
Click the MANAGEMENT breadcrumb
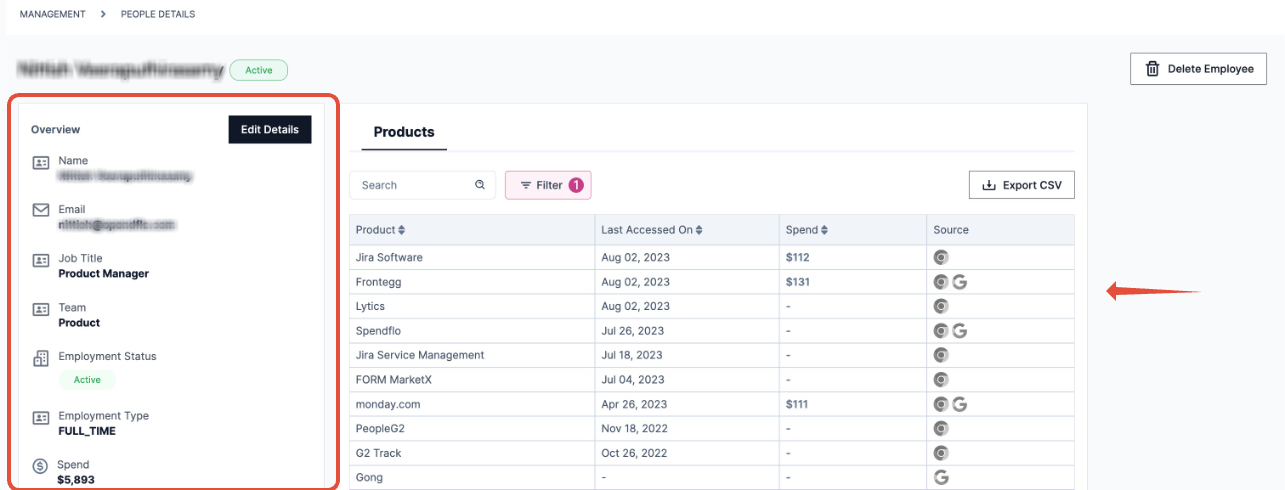click(x=53, y=15)
